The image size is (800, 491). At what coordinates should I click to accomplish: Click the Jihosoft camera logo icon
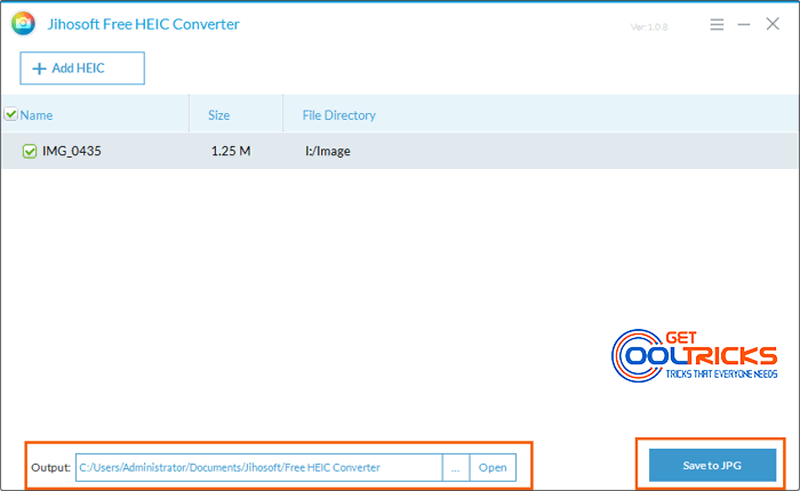(x=23, y=23)
